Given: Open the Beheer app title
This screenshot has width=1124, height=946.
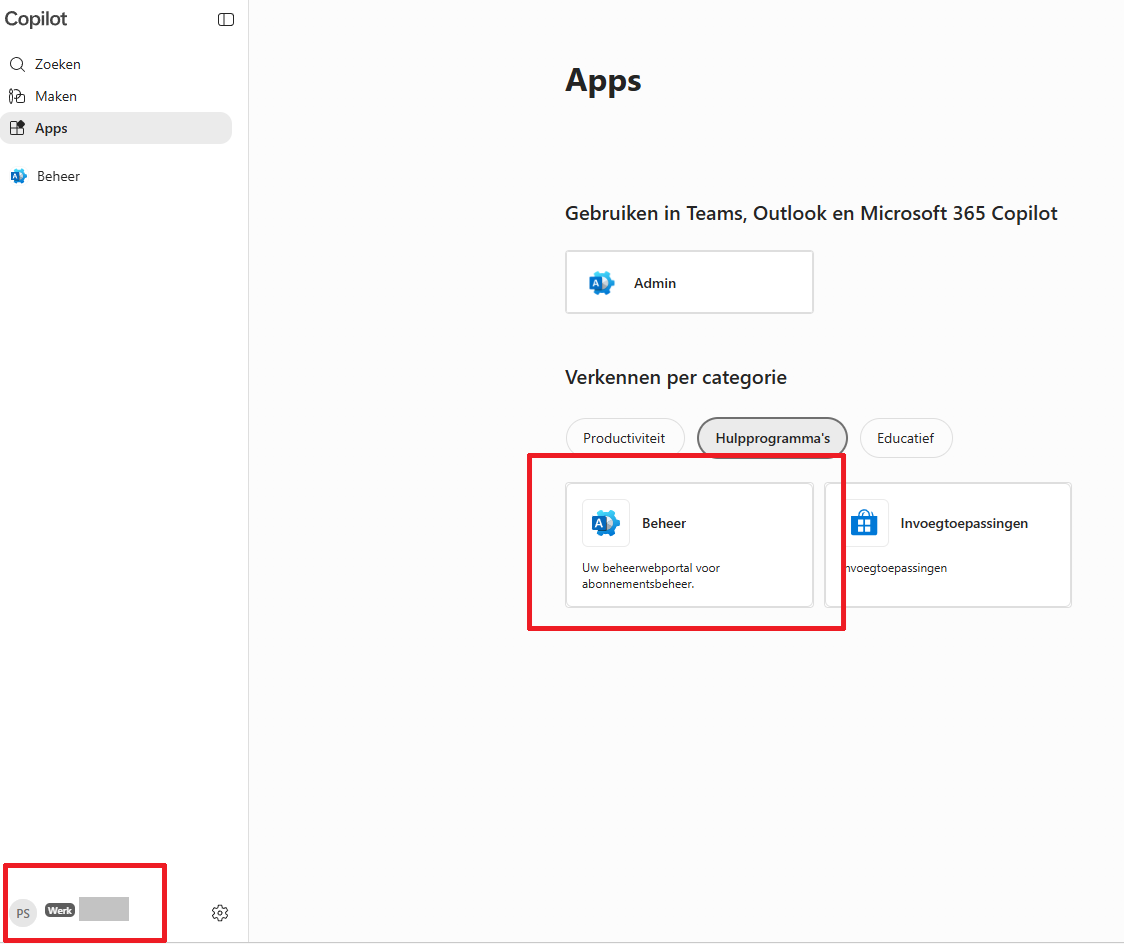Looking at the screenshot, I should (x=664, y=523).
